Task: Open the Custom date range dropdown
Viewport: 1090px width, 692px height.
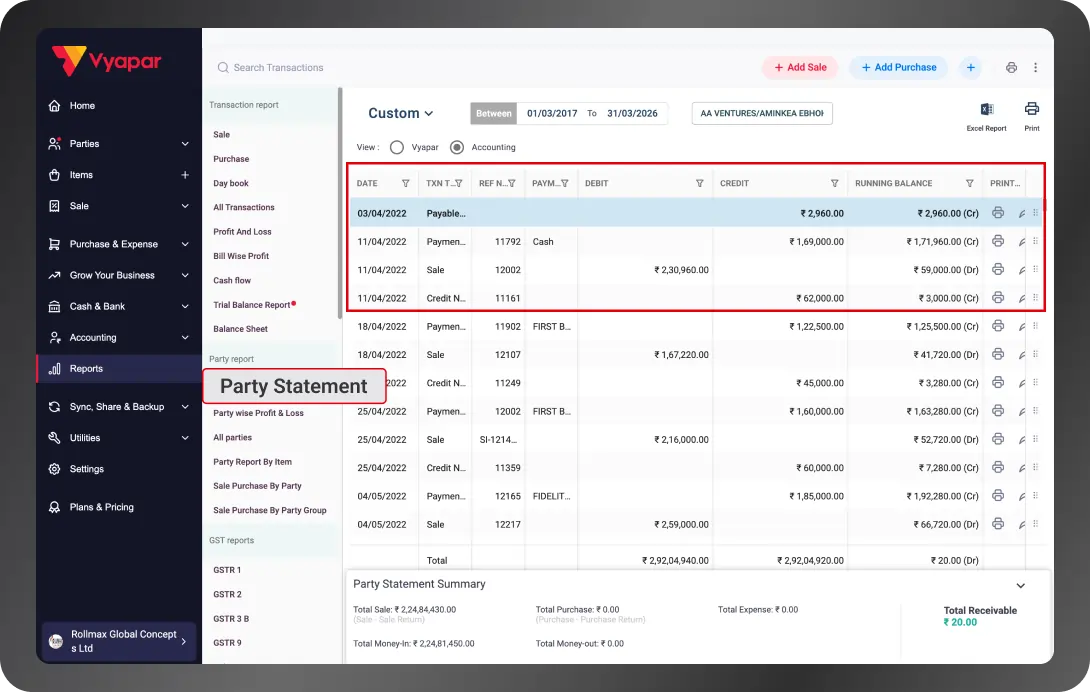Action: [x=400, y=113]
